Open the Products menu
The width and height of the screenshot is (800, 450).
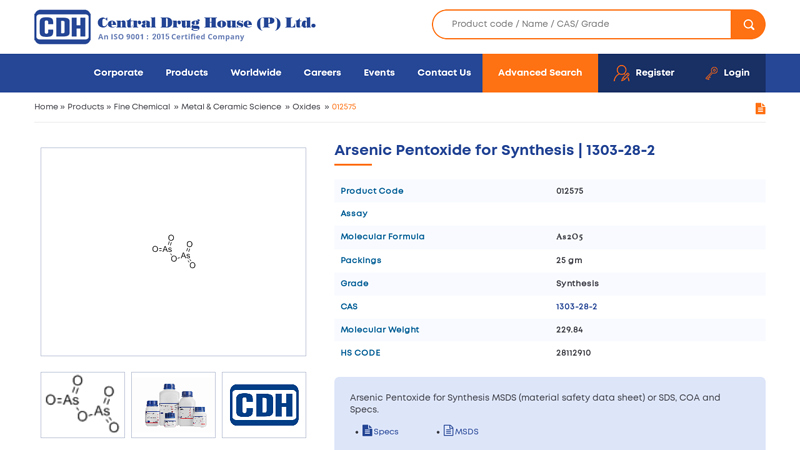point(187,72)
